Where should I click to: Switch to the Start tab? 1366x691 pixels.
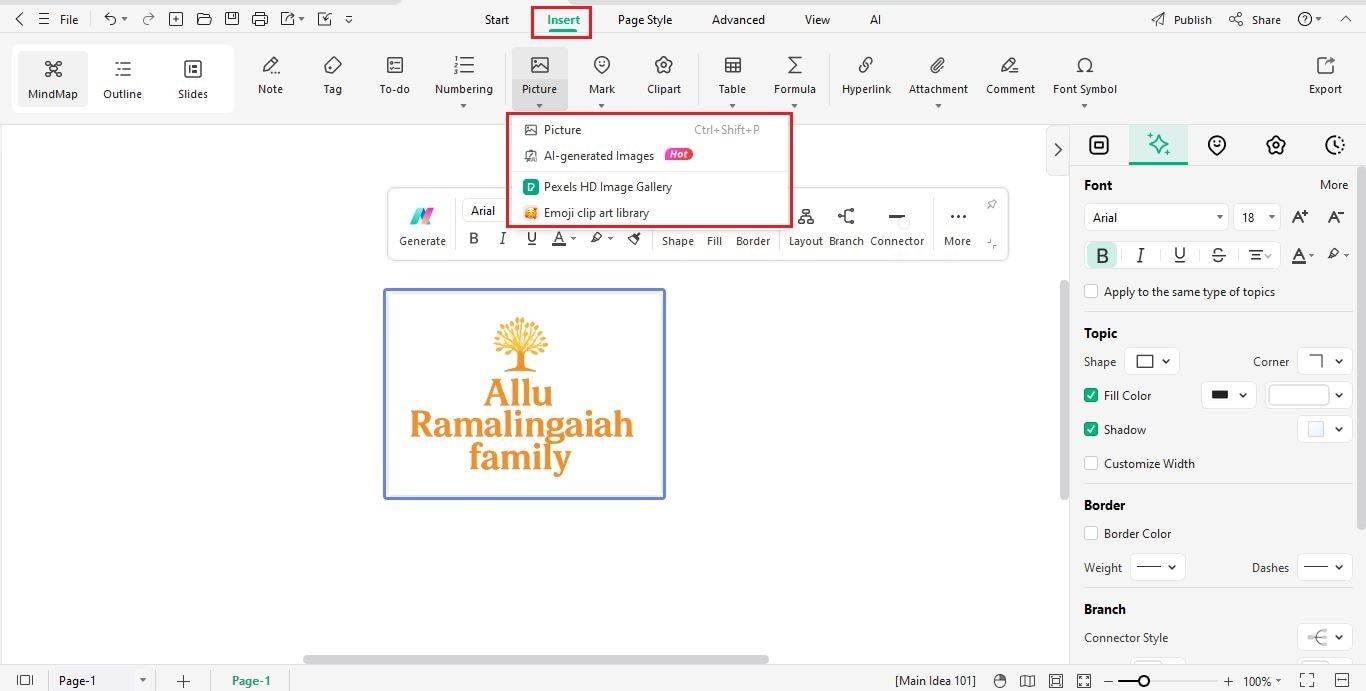click(x=496, y=20)
